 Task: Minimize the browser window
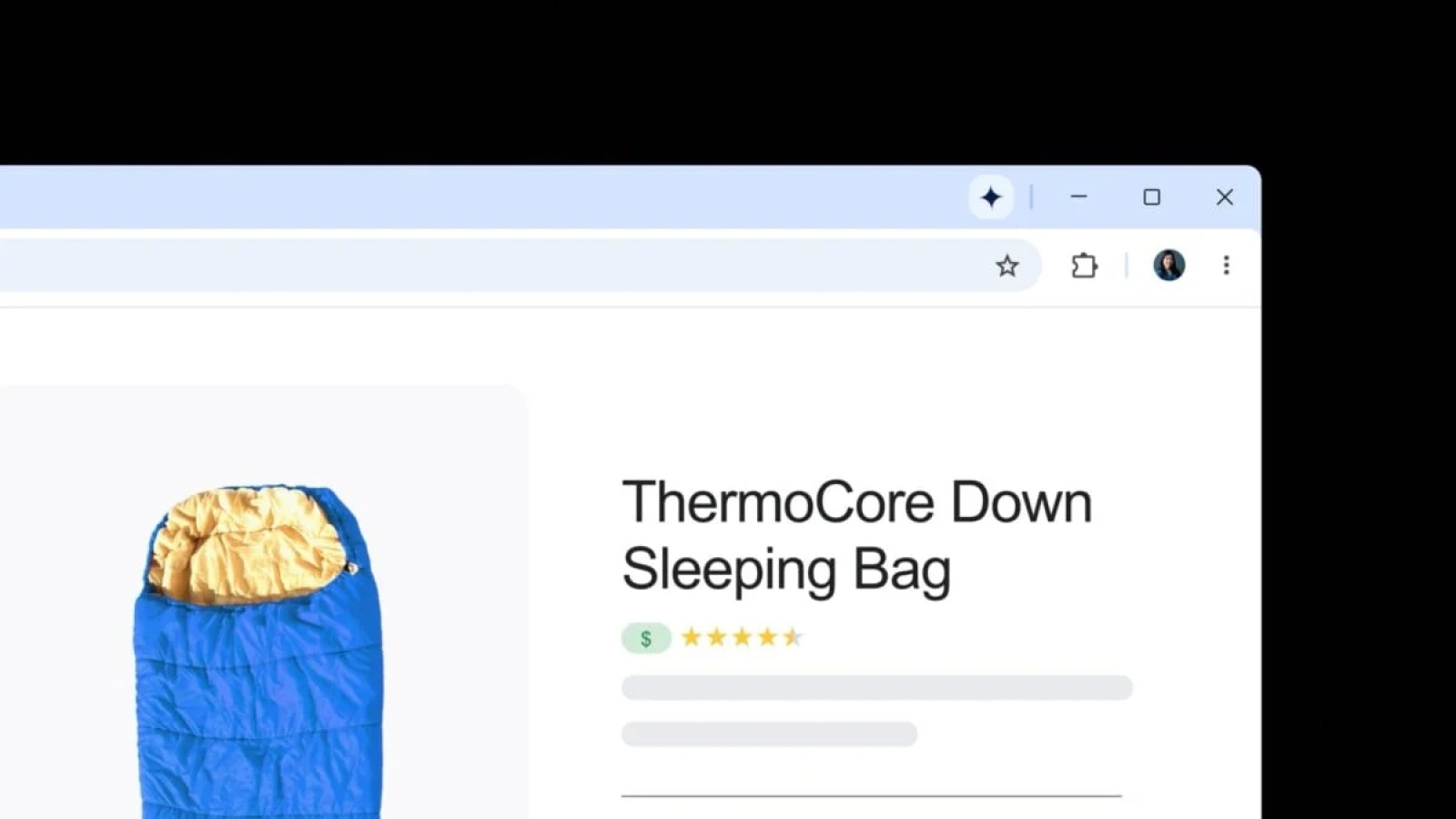[1078, 197]
